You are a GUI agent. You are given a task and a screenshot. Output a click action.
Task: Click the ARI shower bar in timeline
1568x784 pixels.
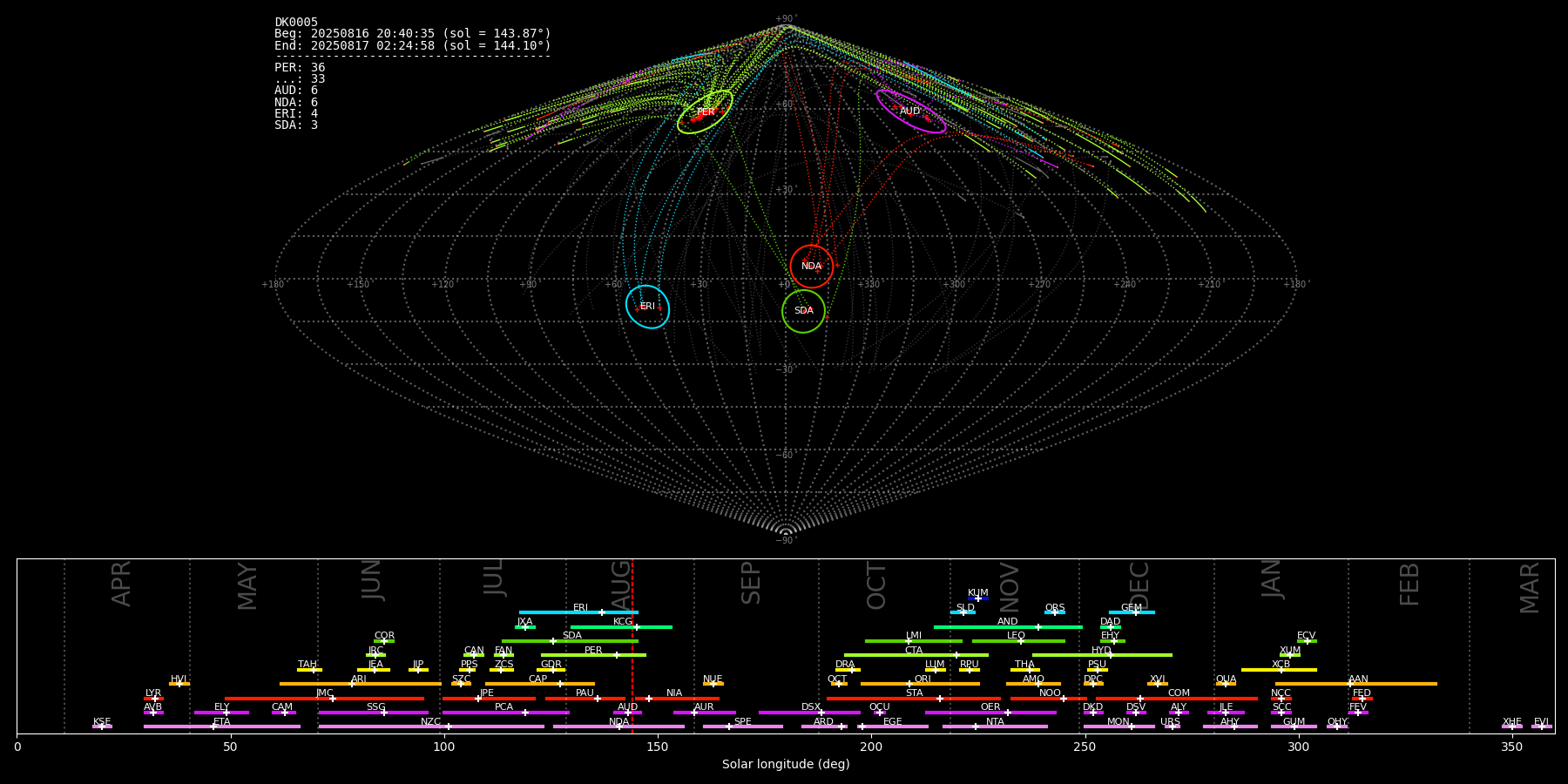[x=361, y=684]
